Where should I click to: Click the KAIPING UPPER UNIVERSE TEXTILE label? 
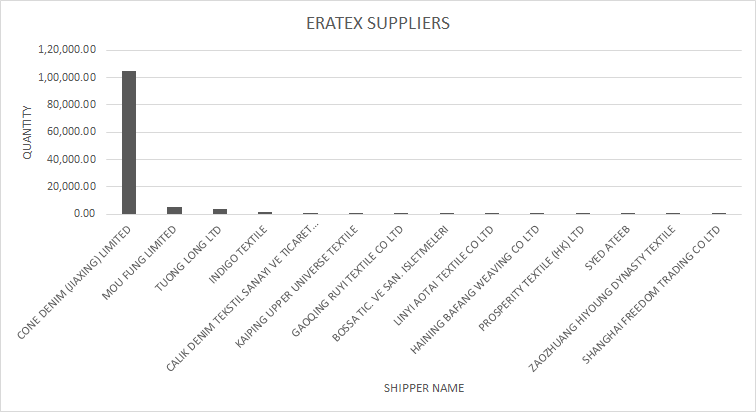(x=296, y=287)
